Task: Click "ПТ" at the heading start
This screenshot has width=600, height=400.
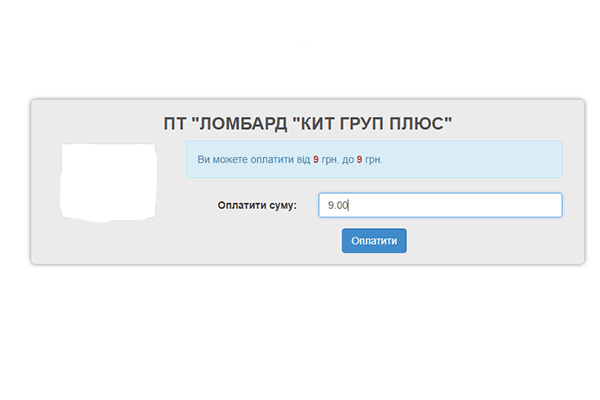Action: click(x=174, y=123)
